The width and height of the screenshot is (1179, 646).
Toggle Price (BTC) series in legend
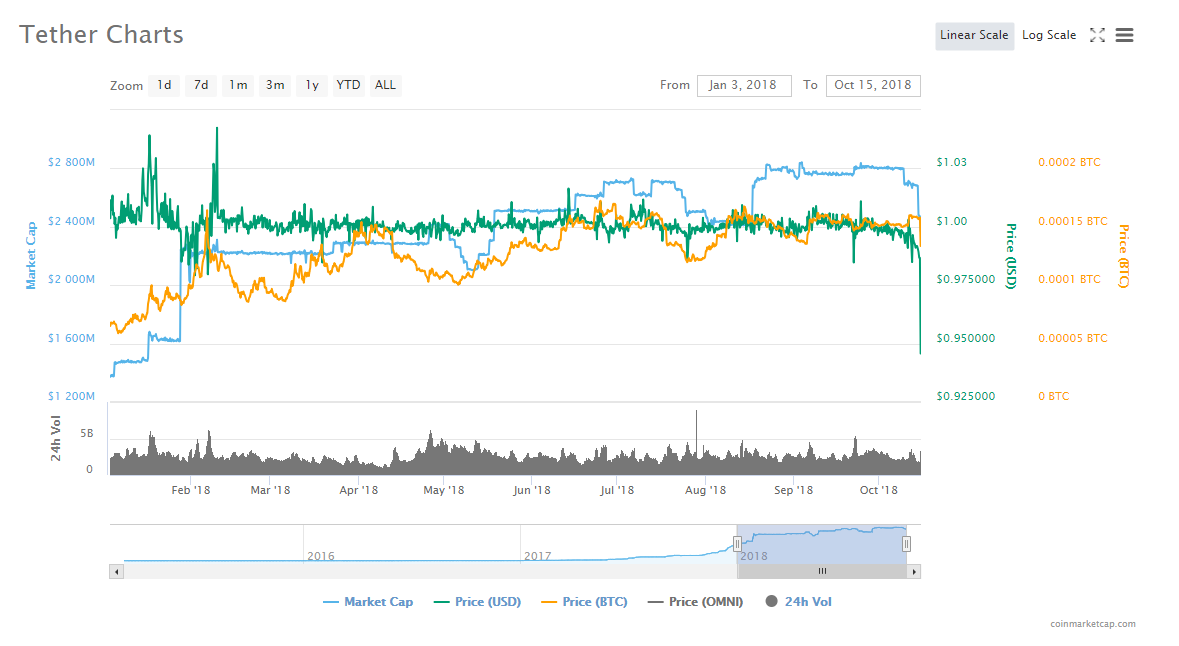tap(584, 602)
